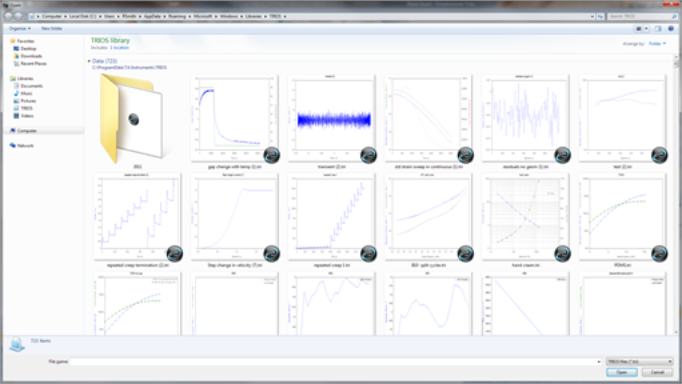Select the hand cream file thumbnail

coord(526,221)
